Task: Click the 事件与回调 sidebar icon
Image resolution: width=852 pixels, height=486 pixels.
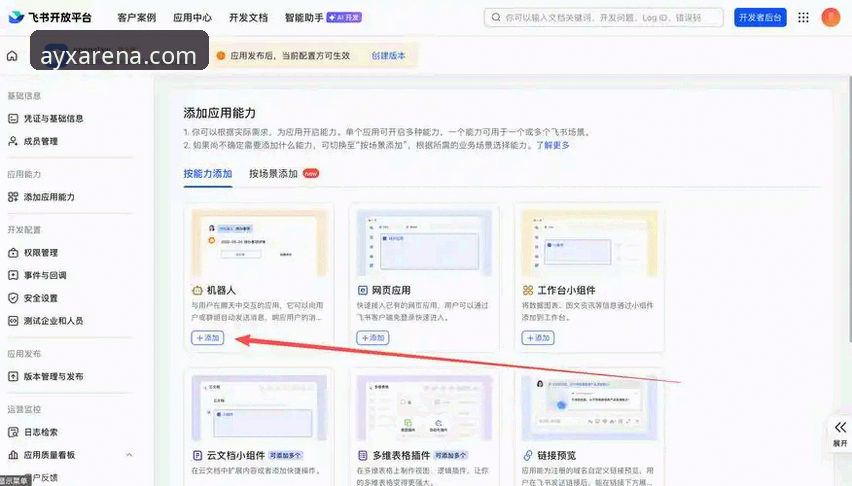Action: click(x=13, y=275)
